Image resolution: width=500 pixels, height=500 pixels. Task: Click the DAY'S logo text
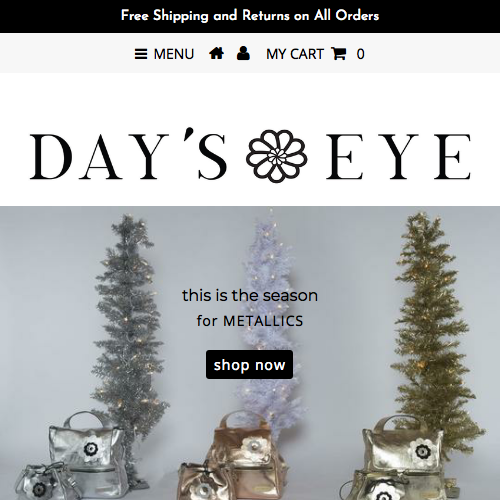pos(129,154)
